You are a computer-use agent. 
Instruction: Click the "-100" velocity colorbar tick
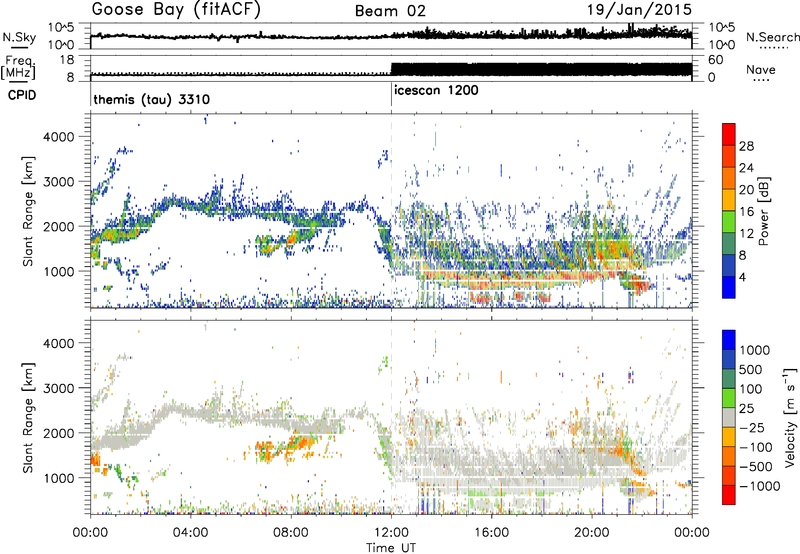point(756,447)
